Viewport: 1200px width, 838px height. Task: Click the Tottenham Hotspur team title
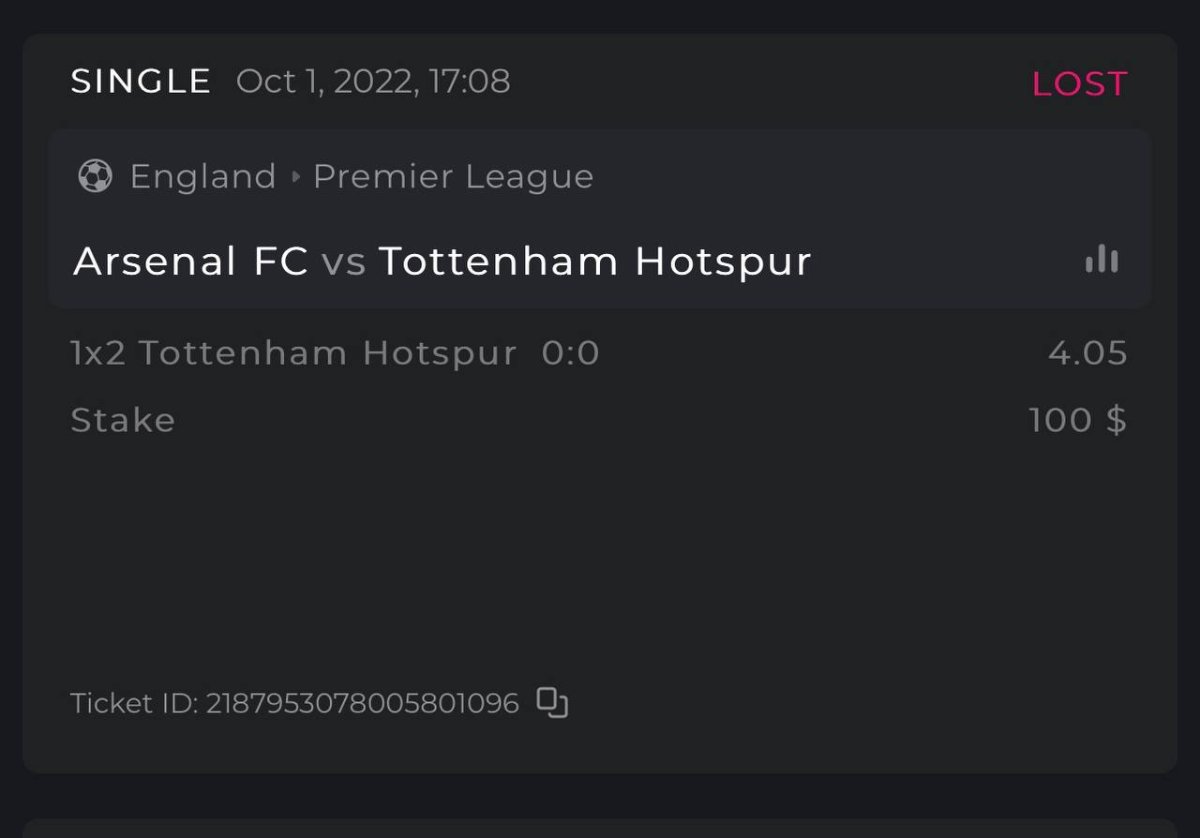click(595, 262)
